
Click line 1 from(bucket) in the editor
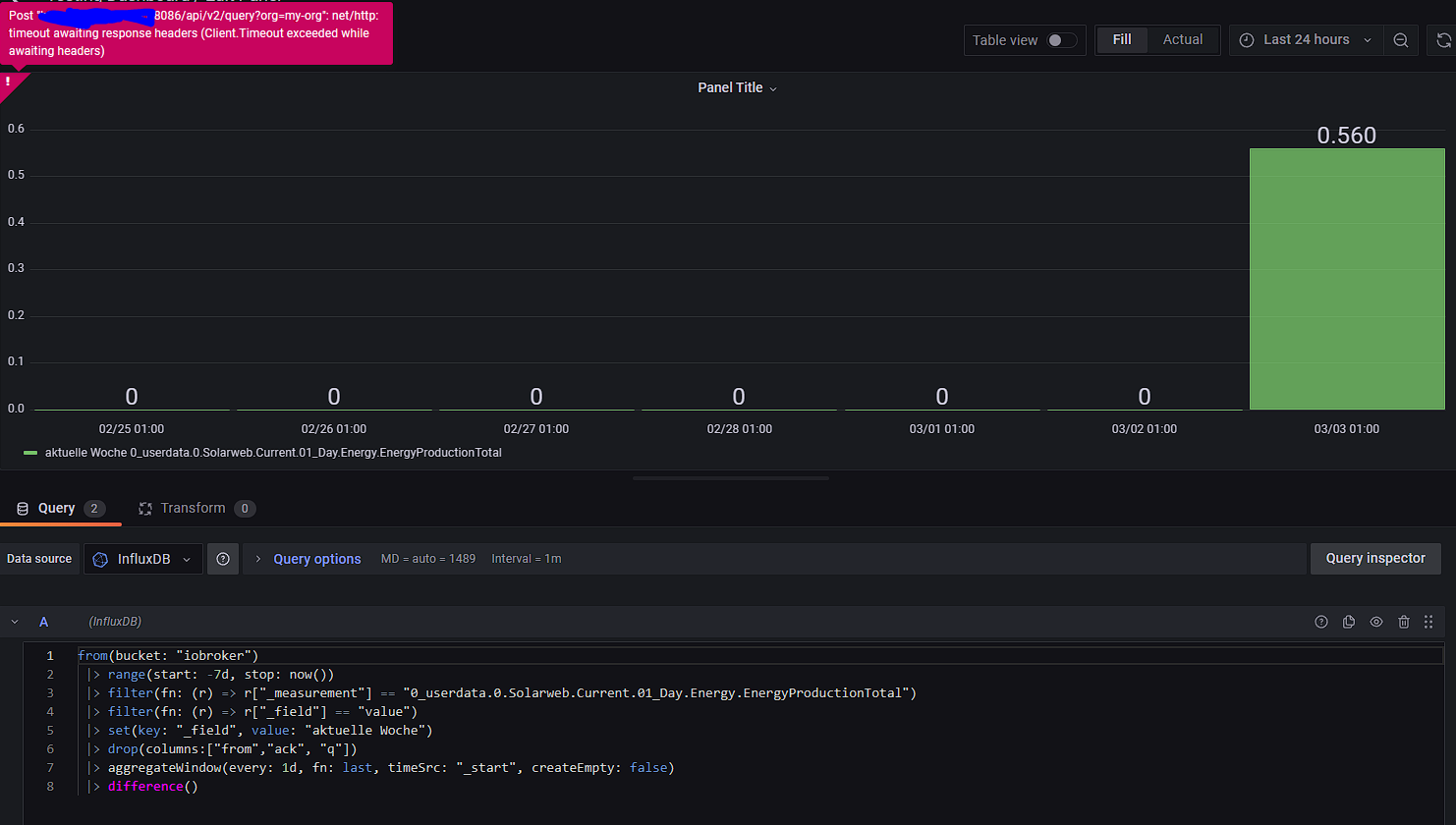[168, 655]
